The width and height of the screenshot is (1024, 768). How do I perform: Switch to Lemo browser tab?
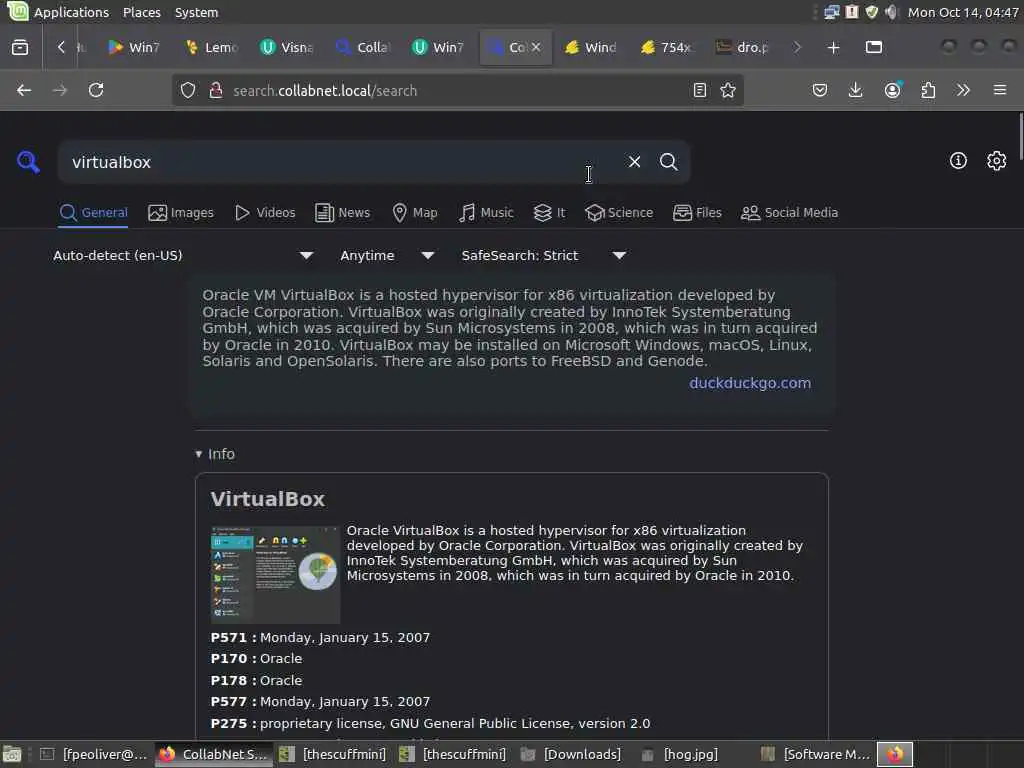pos(212,47)
